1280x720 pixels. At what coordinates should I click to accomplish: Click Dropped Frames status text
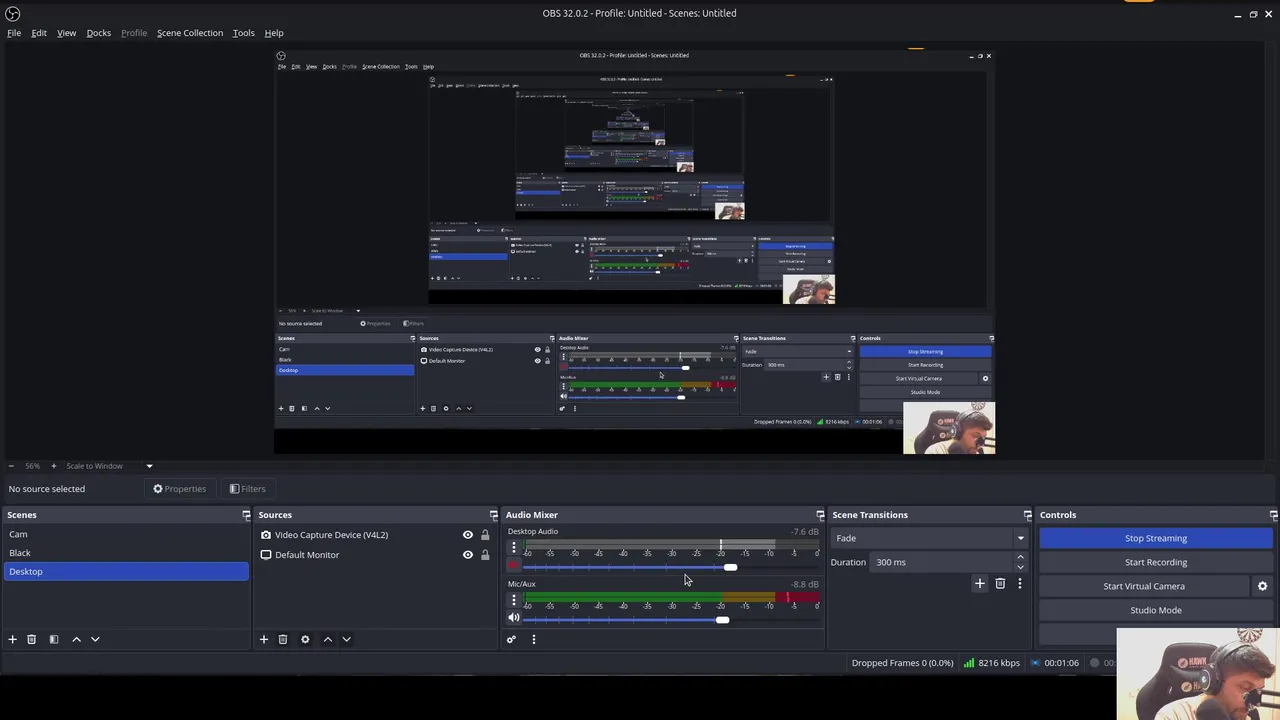click(902, 663)
